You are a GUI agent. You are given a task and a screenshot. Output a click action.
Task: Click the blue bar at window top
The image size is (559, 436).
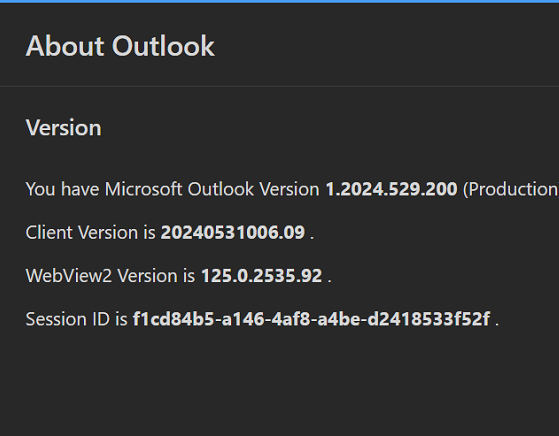click(280, 1)
